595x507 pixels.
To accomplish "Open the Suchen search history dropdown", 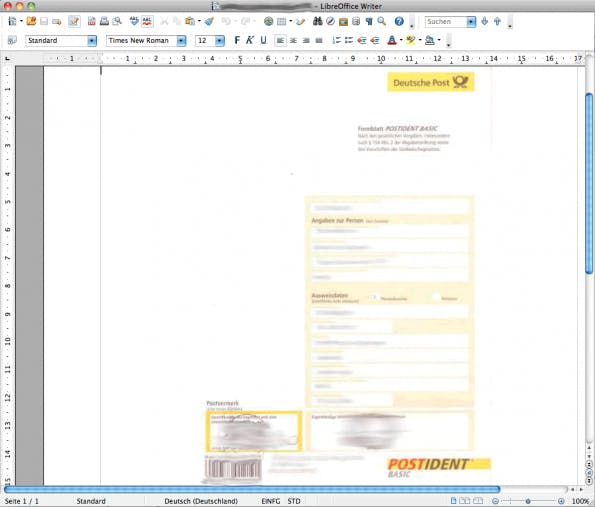I will click(x=471, y=22).
